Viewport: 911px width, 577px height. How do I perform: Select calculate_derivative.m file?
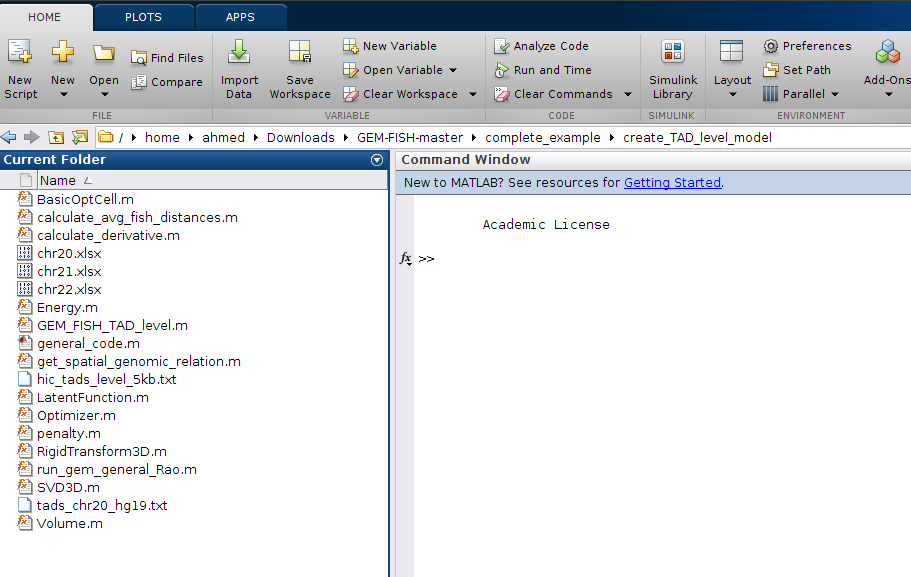108,235
